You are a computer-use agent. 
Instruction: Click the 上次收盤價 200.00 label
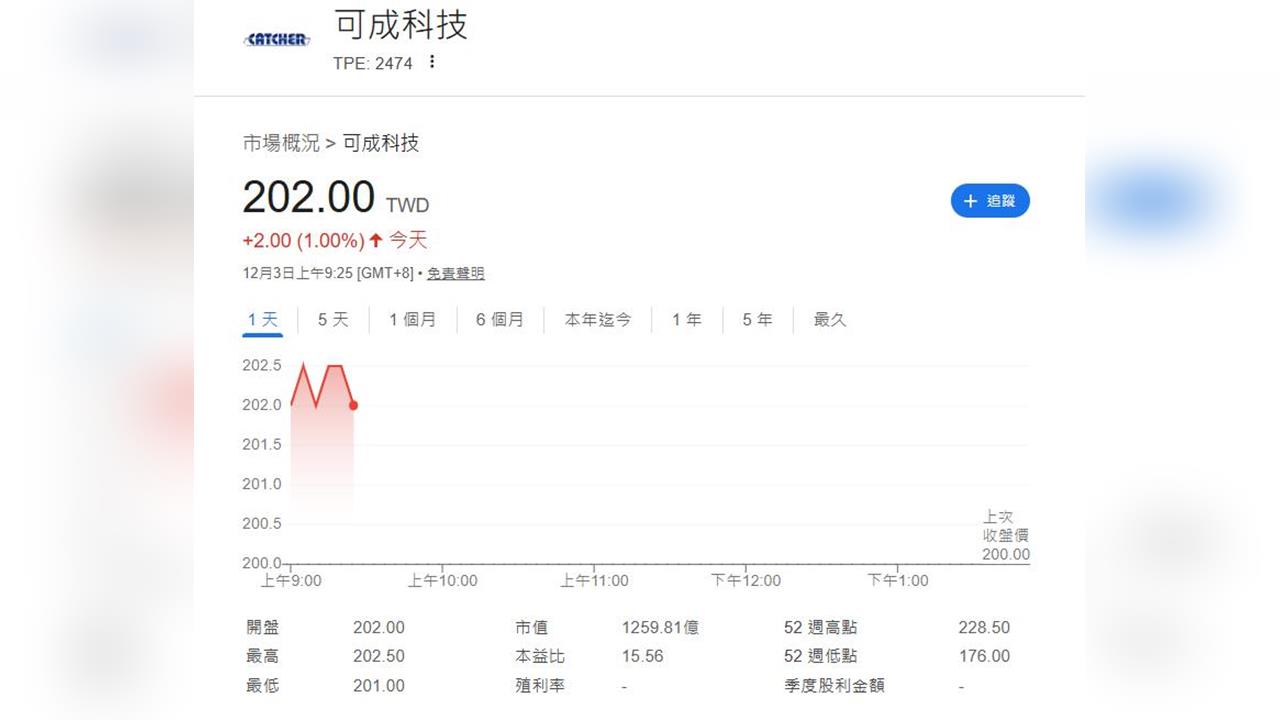click(1002, 535)
